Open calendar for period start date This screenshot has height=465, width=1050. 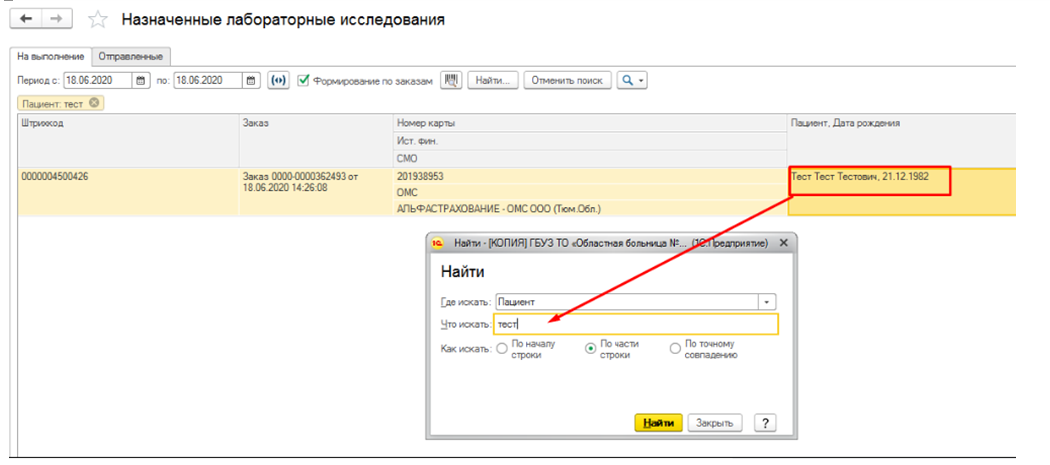[141, 80]
